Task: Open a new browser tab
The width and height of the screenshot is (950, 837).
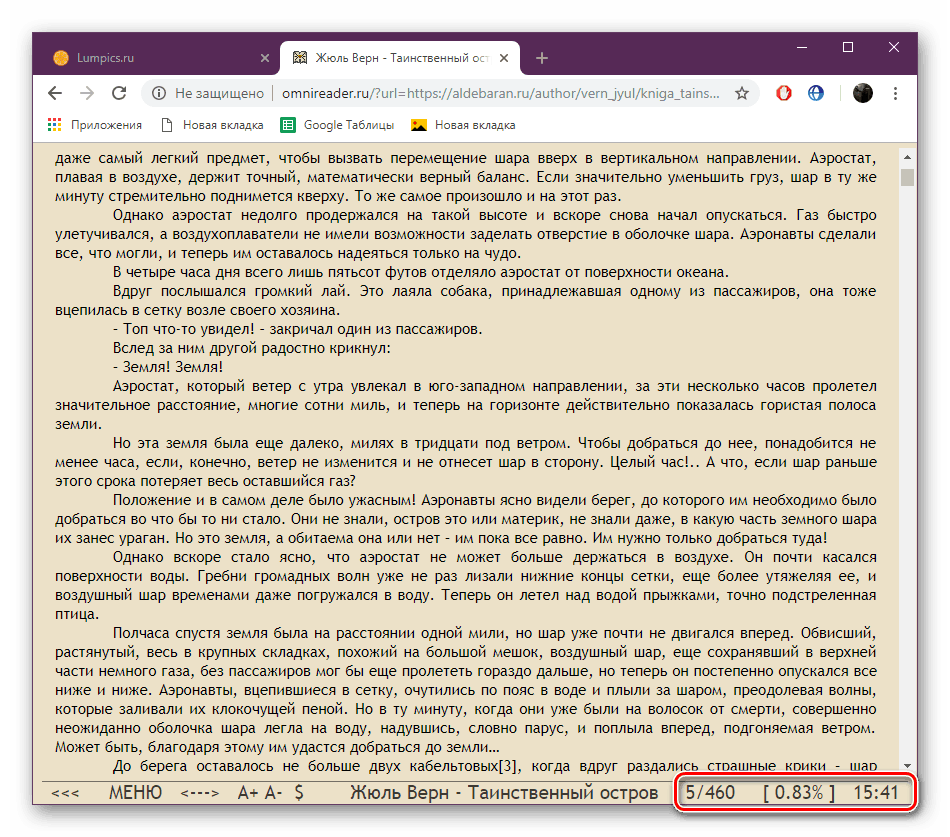Action: pyautogui.click(x=542, y=58)
